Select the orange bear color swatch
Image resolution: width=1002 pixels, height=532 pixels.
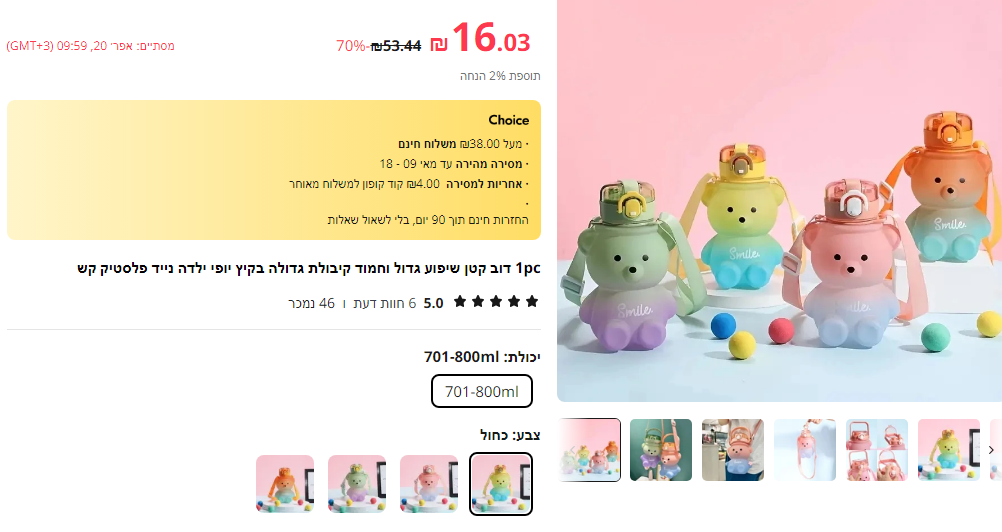click(x=285, y=483)
